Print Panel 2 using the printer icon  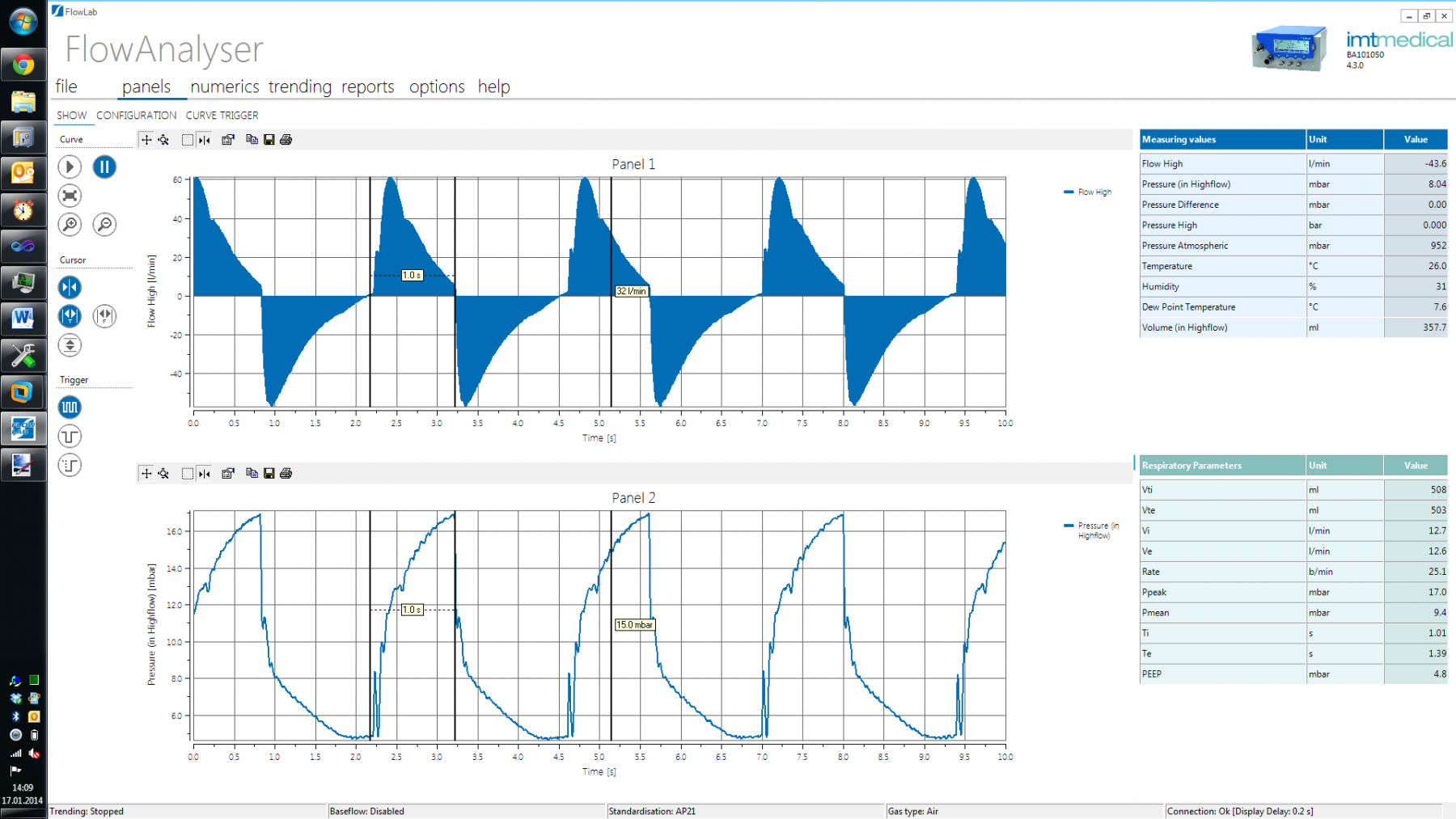coord(286,473)
